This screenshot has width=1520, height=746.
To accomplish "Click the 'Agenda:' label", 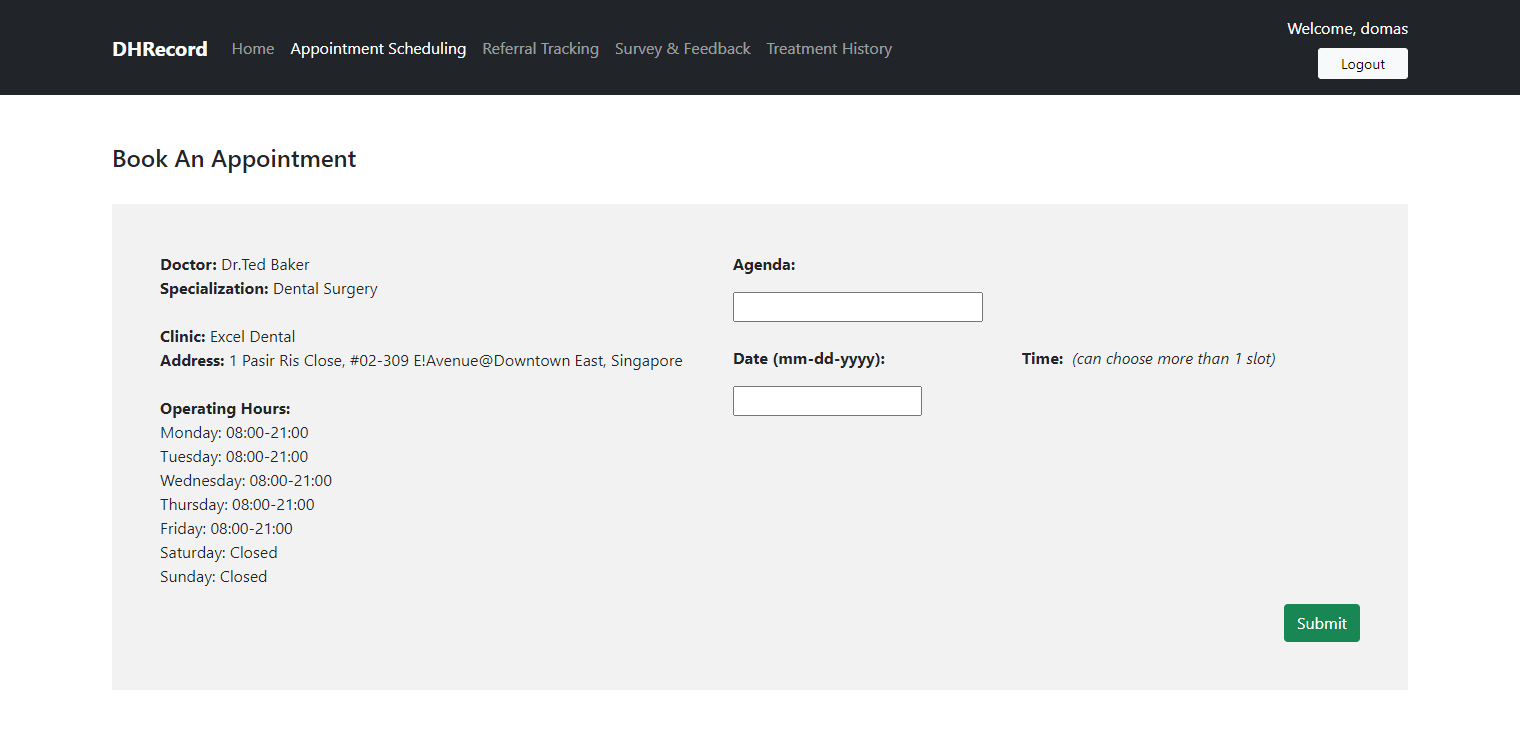I will (764, 265).
